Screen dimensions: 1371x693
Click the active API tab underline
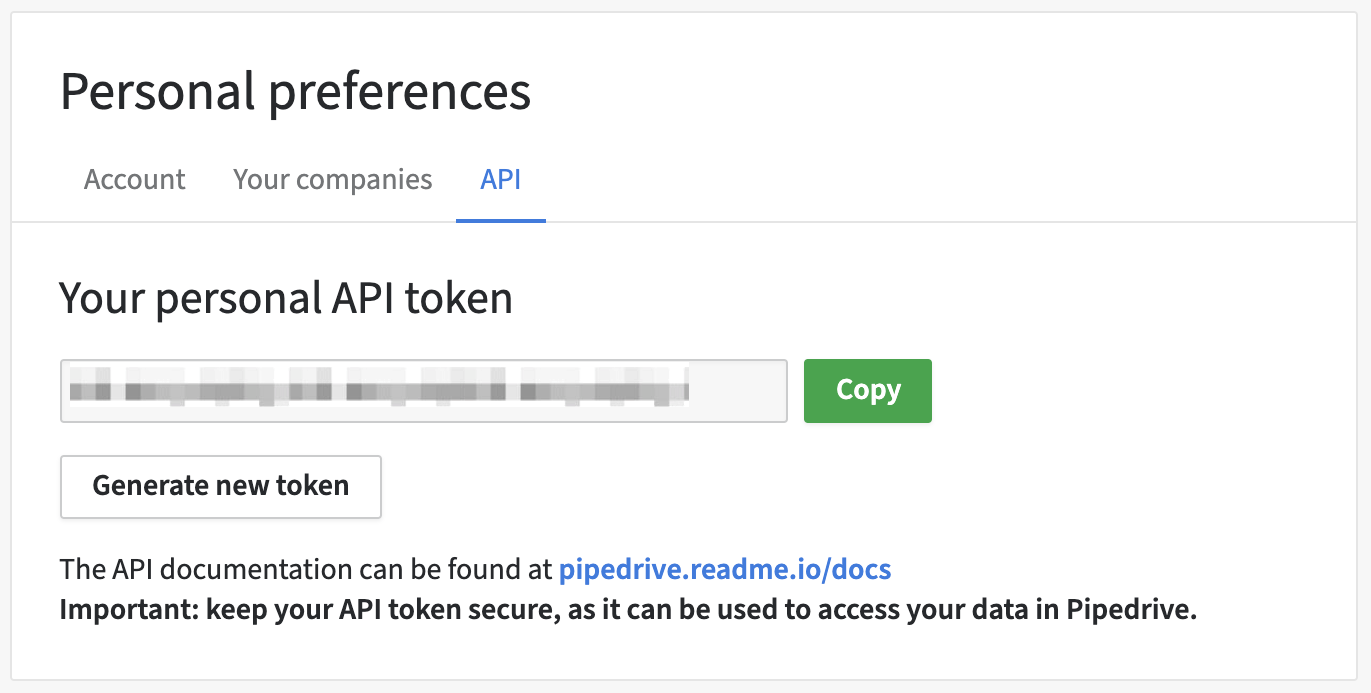click(x=500, y=221)
